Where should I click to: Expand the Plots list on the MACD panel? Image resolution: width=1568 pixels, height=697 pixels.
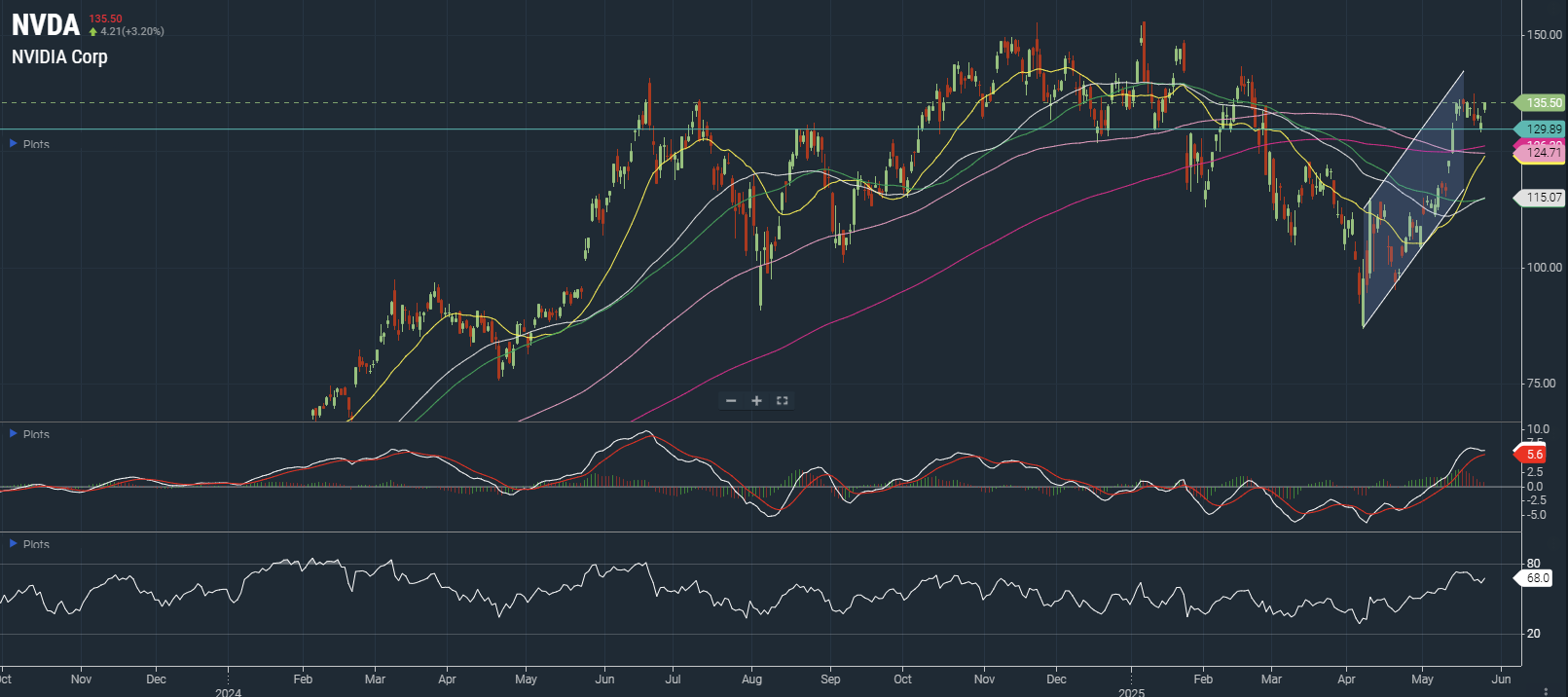pyautogui.click(x=29, y=434)
